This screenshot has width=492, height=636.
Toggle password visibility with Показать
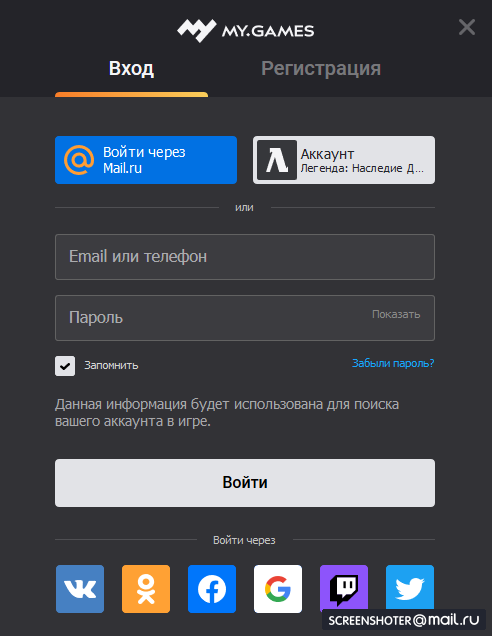point(396,314)
